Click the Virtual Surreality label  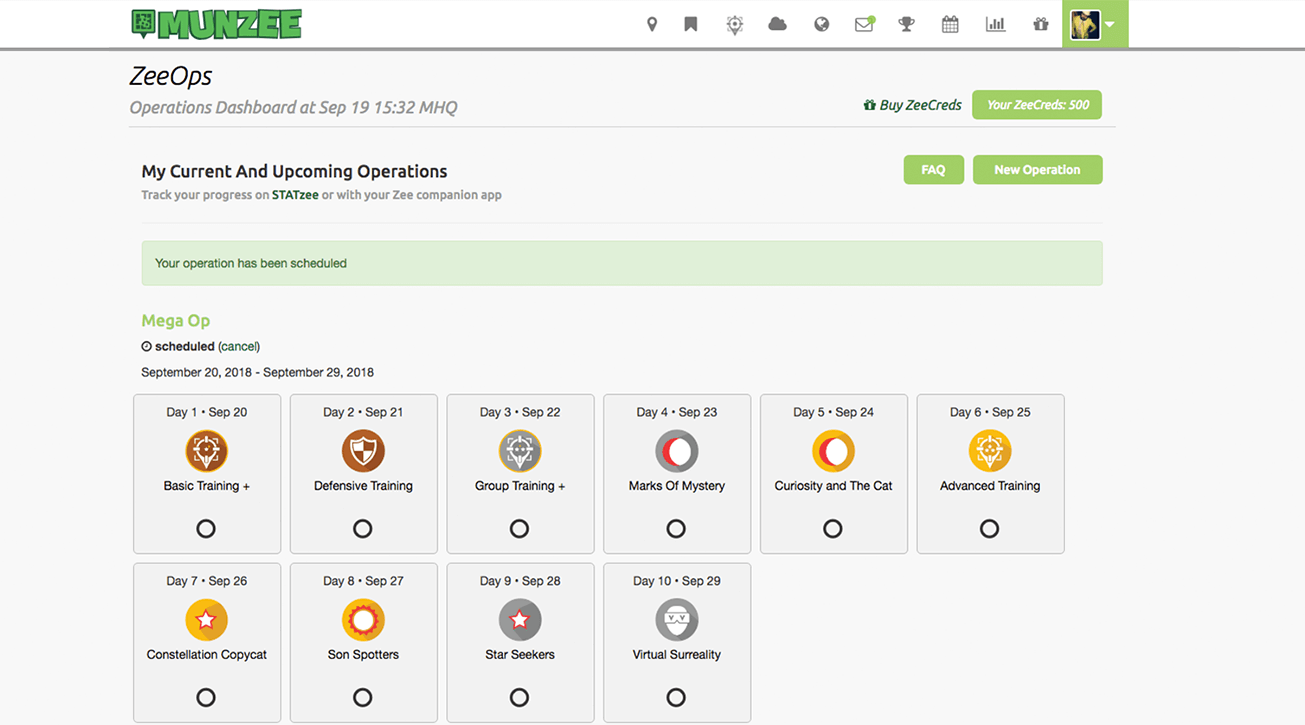[x=677, y=655]
